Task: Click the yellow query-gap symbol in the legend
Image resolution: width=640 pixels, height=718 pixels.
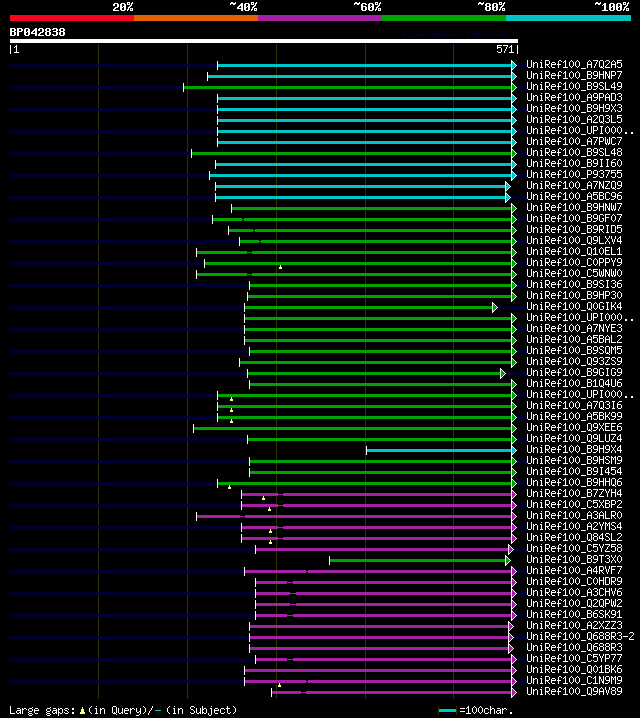Action: click(82, 711)
